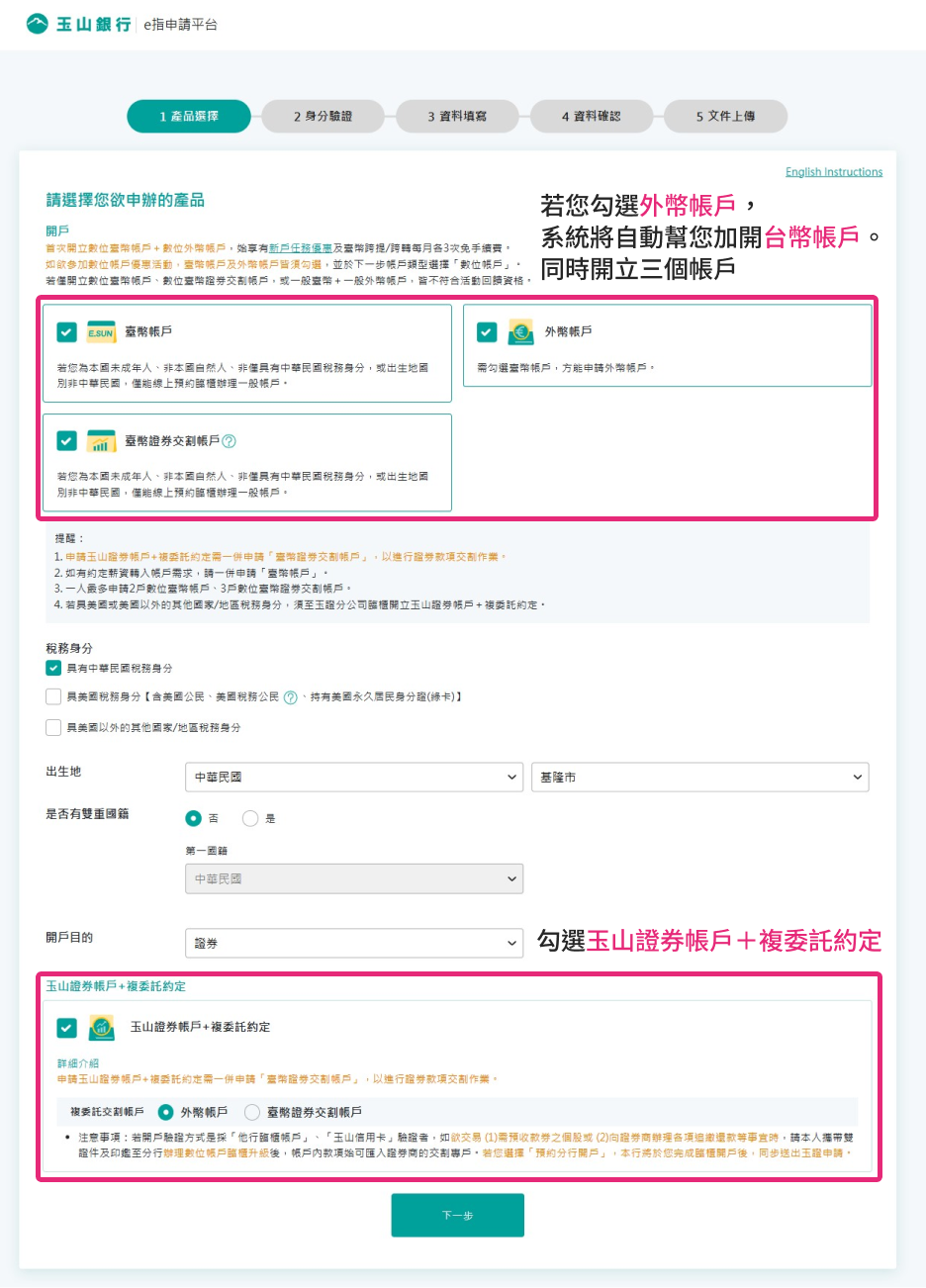Click the 第一國籍 label
Screen dimensions: 926x1288
tap(207, 851)
